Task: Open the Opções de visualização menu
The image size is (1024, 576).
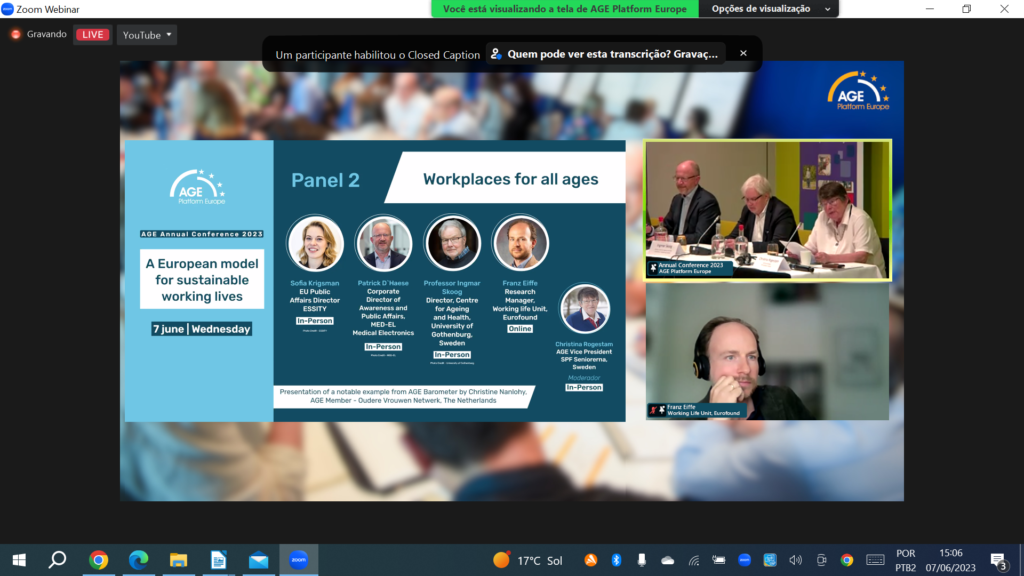Action: pyautogui.click(x=769, y=8)
